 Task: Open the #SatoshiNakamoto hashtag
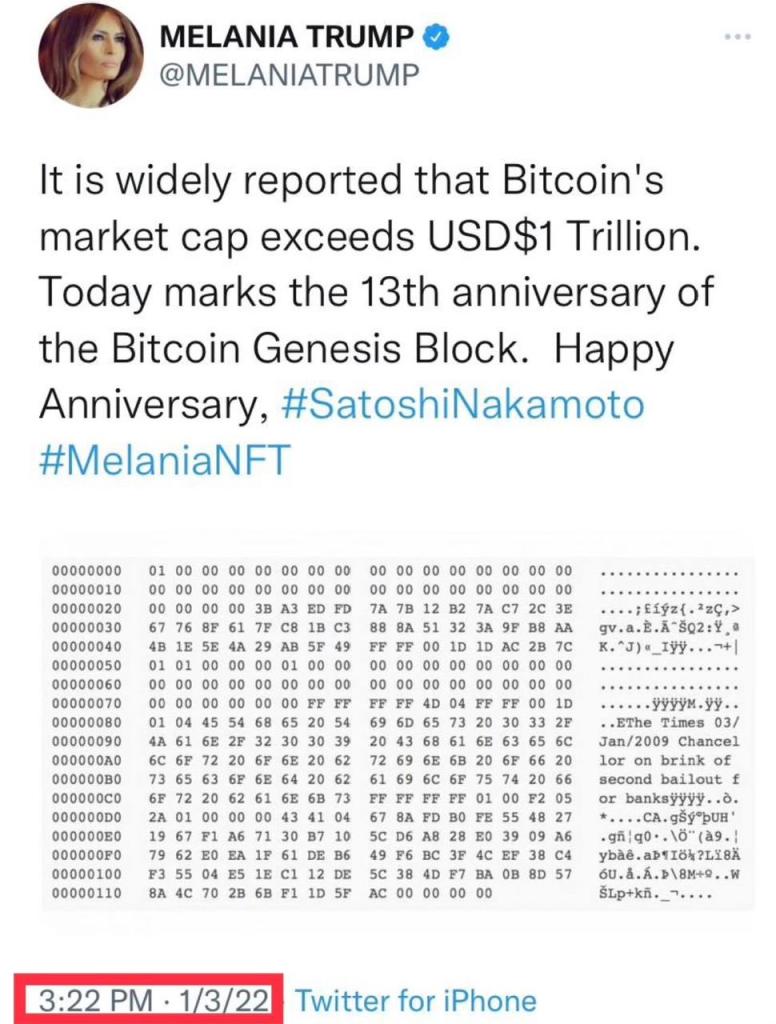(464, 405)
